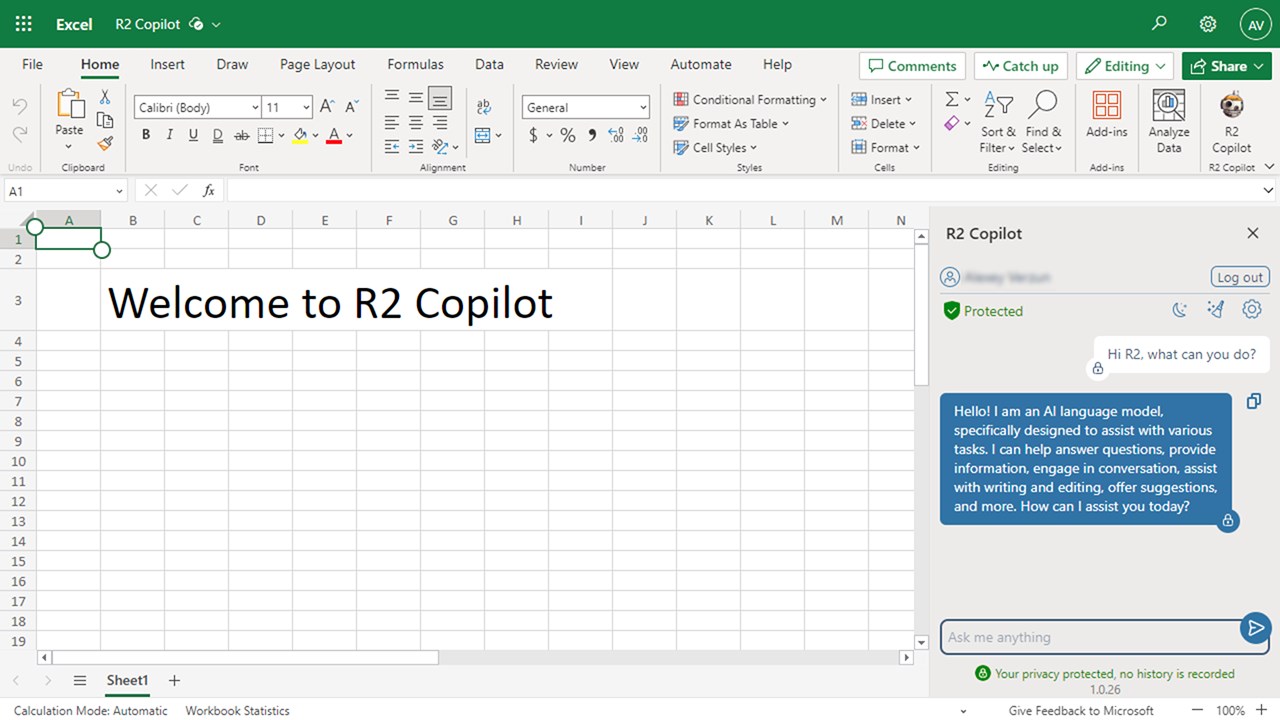This screenshot has height=720, width=1280.
Task: Click the Analyze Data icon
Action: 1169,106
